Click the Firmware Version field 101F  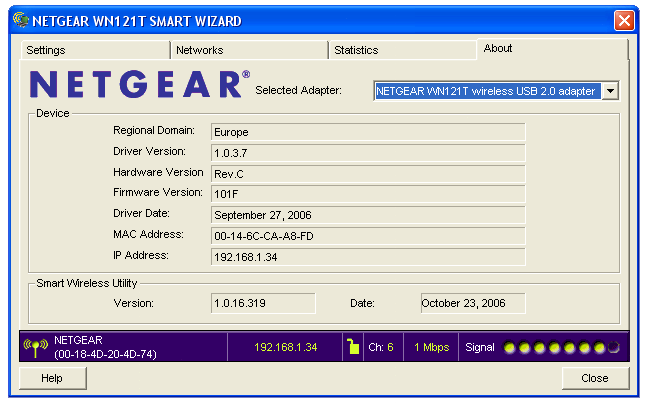tap(368, 194)
